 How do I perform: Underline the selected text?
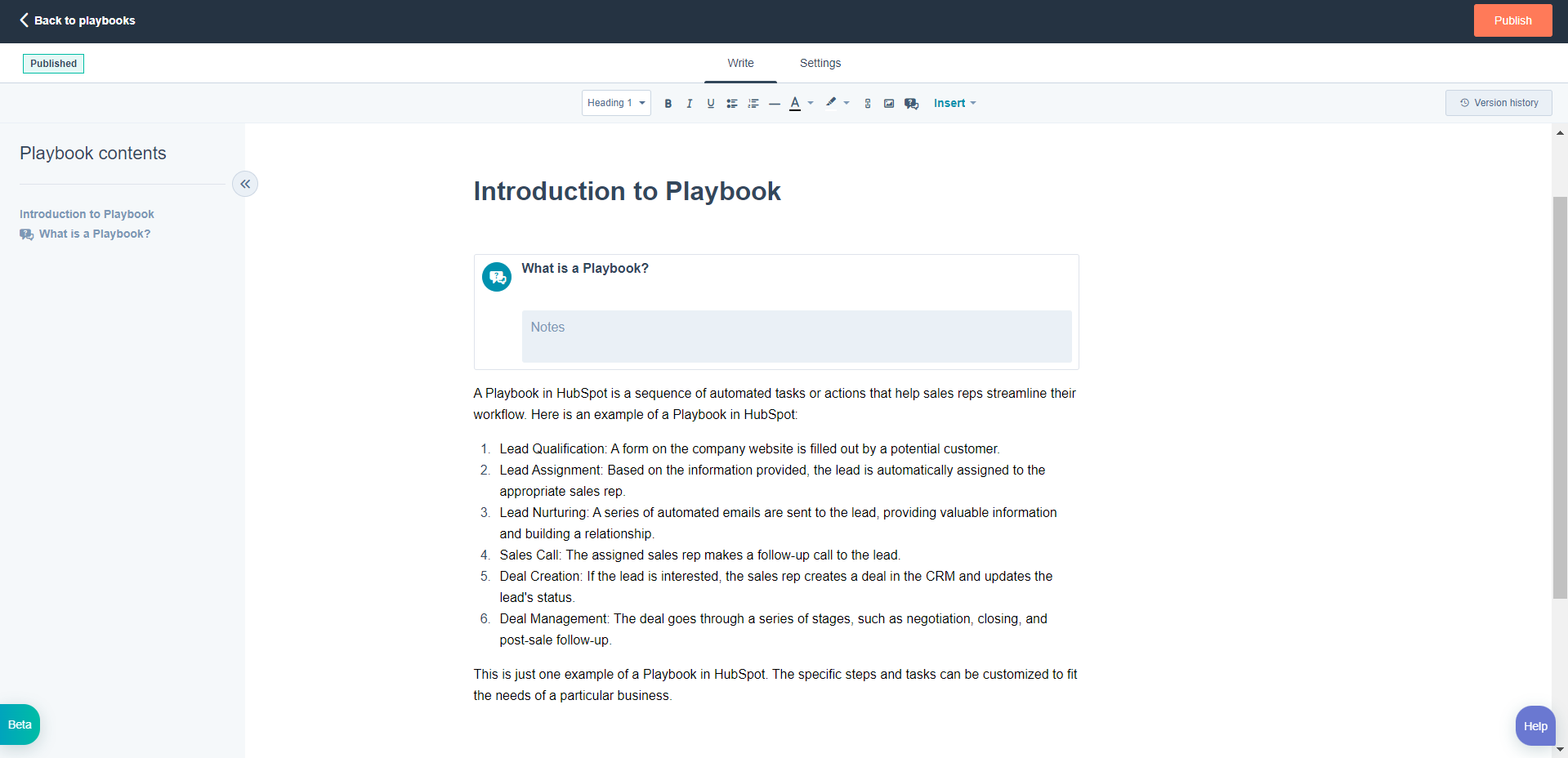(x=710, y=103)
